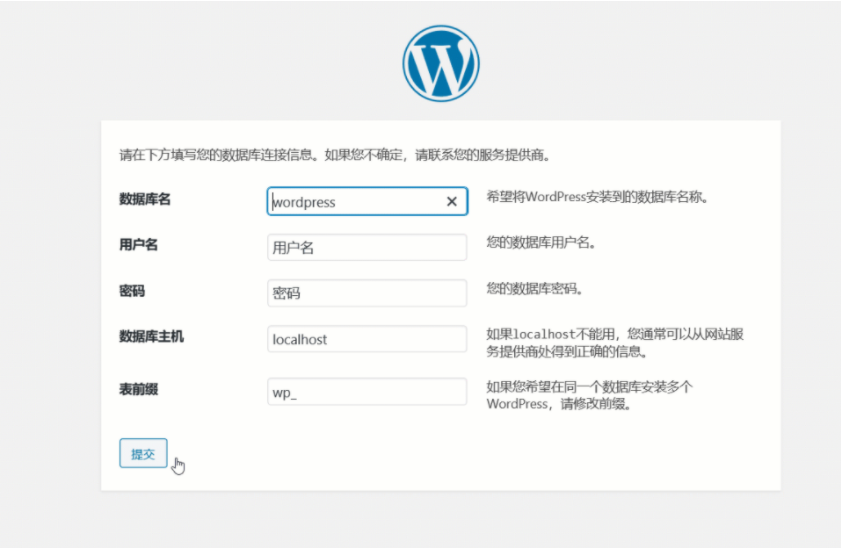Click the 请修改前缀 help text
The height and width of the screenshot is (548, 841).
[x=589, y=395]
